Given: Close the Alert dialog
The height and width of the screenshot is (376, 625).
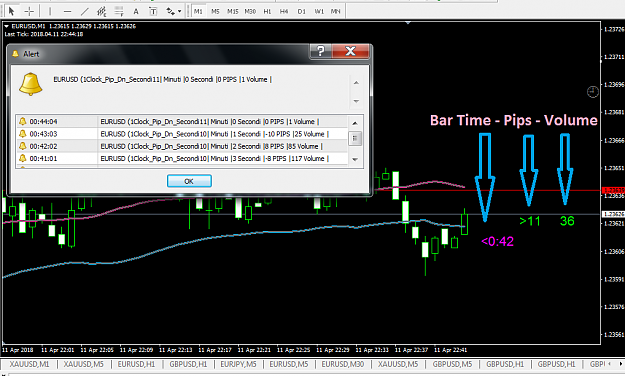Looking at the screenshot, I should 350,51.
